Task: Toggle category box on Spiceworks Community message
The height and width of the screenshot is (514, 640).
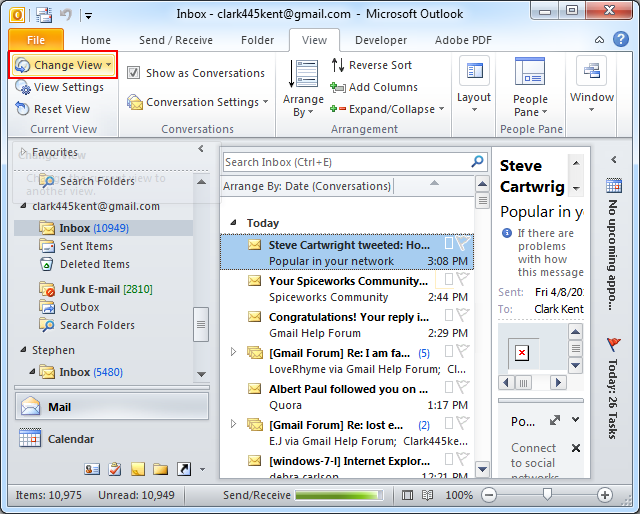Action: click(x=448, y=279)
